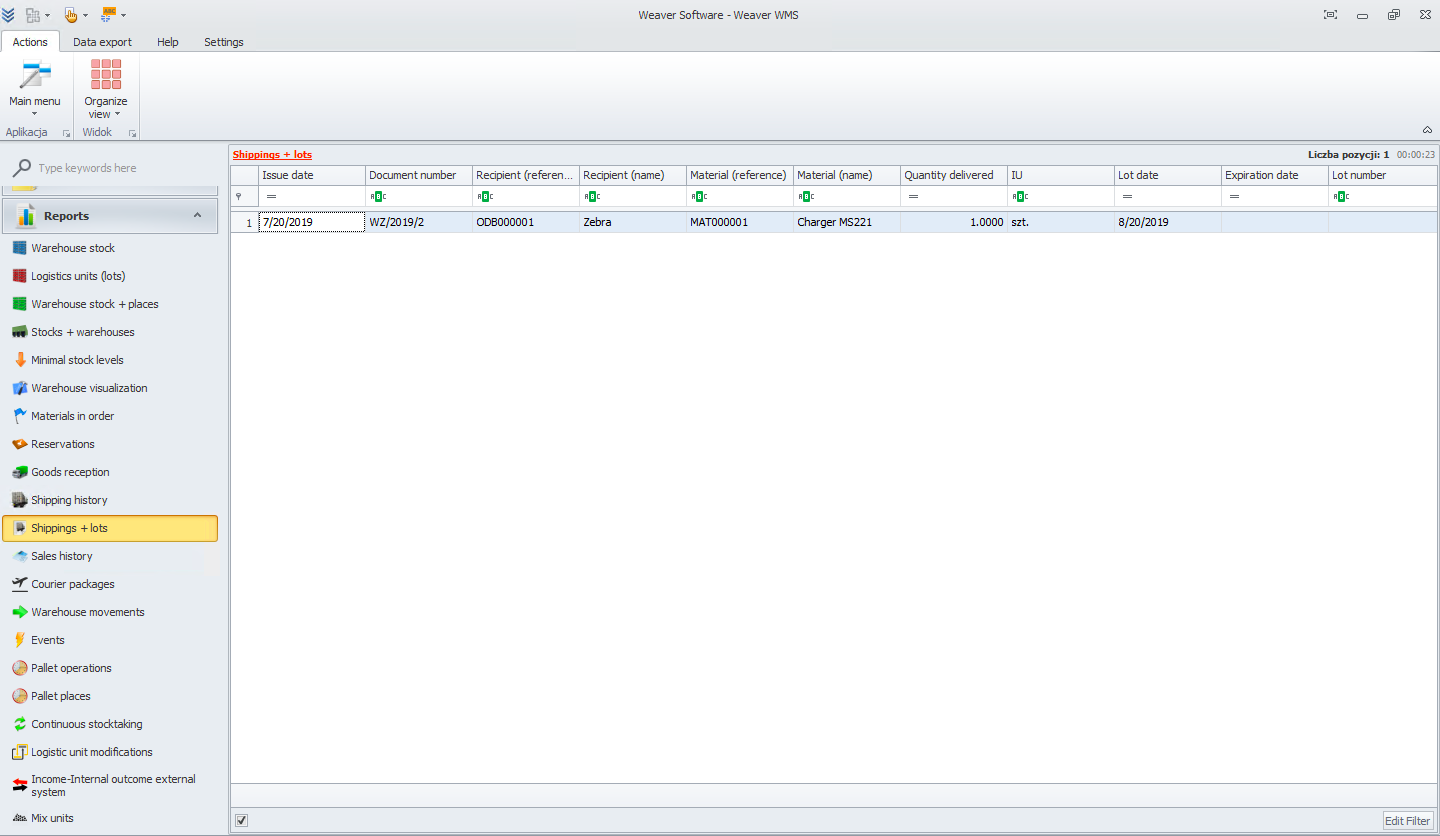Collapse the Reports section header
The image size is (1440, 836).
(x=110, y=216)
